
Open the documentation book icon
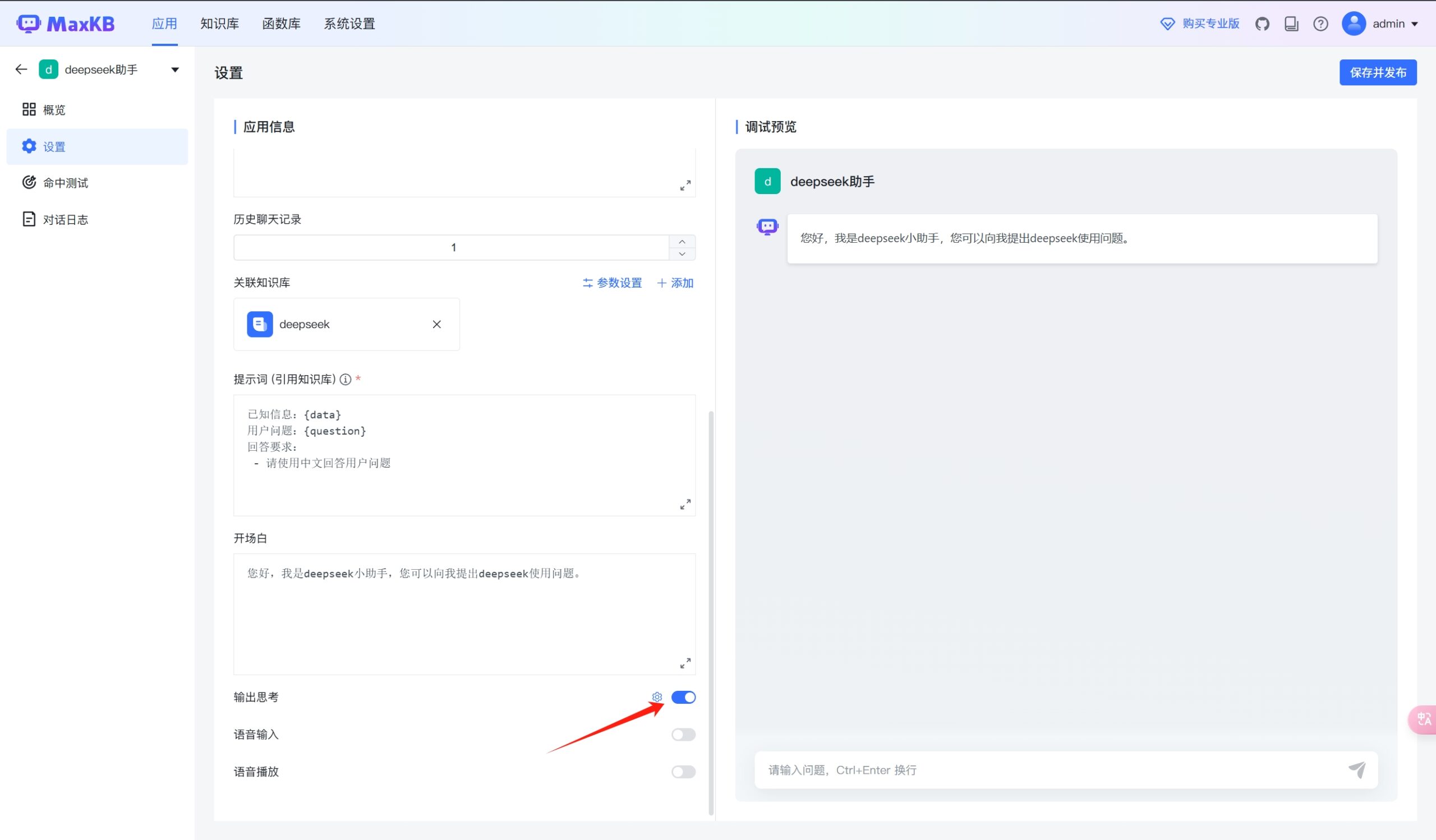coord(1291,24)
